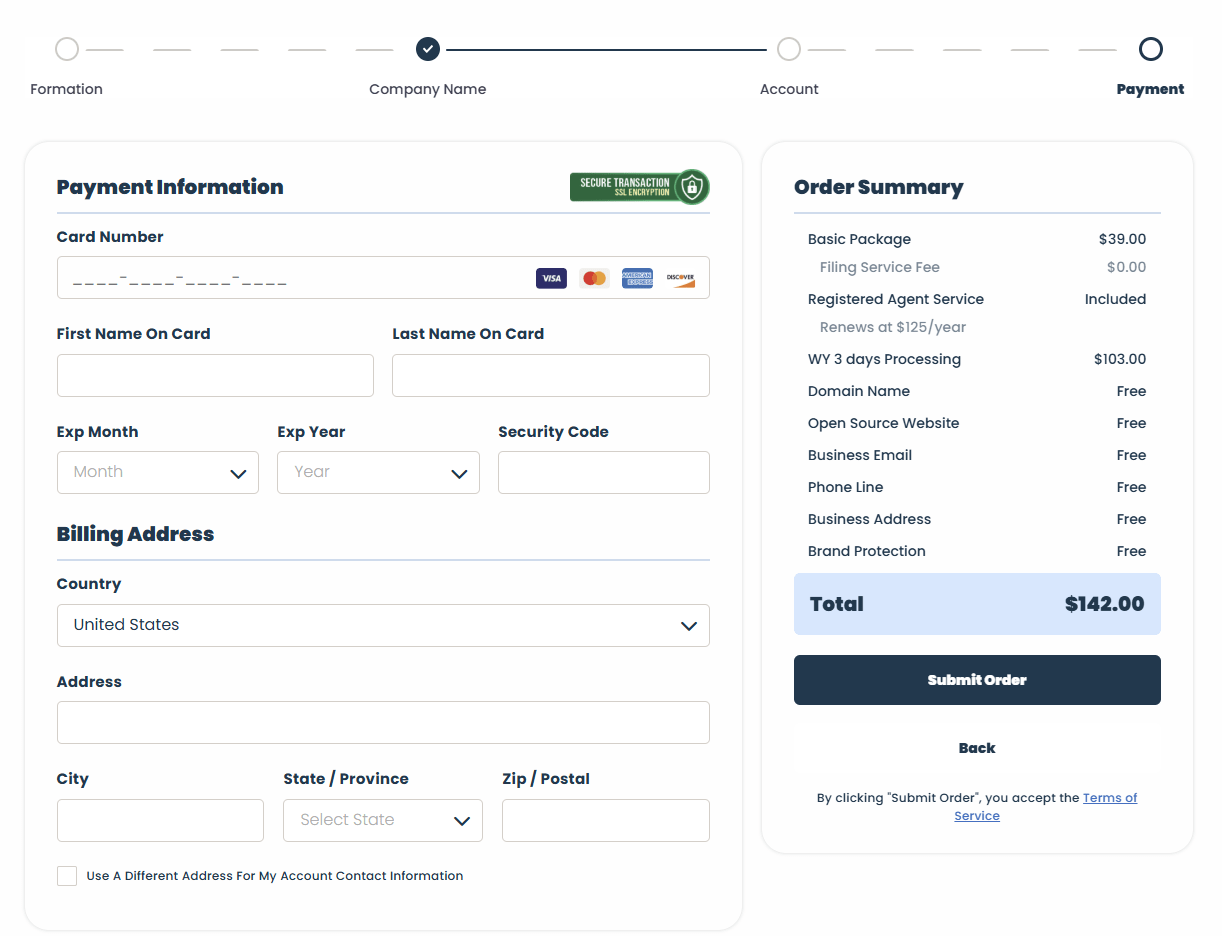Expand the Country dropdown
1222x936 pixels.
(383, 625)
